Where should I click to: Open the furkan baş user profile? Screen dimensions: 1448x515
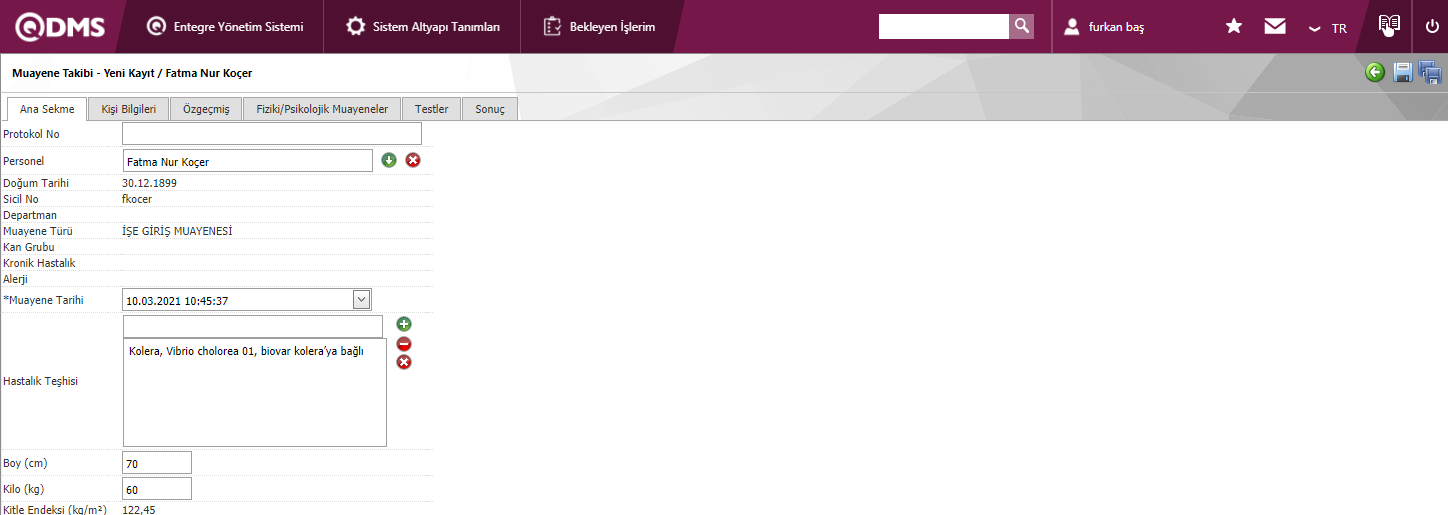click(x=1104, y=27)
